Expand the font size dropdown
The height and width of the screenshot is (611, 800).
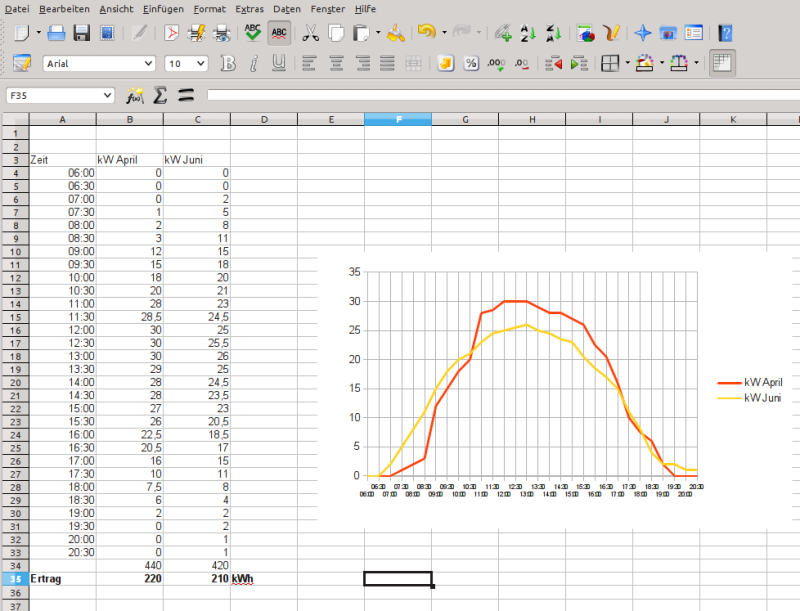coord(200,64)
